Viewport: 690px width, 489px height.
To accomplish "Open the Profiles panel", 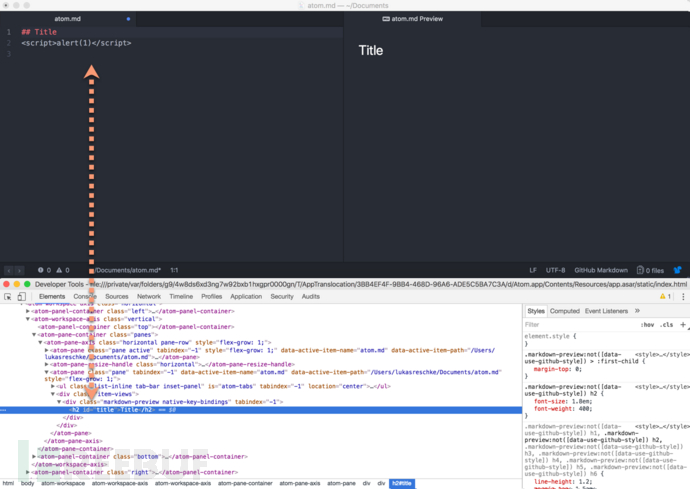I will pyautogui.click(x=212, y=297).
